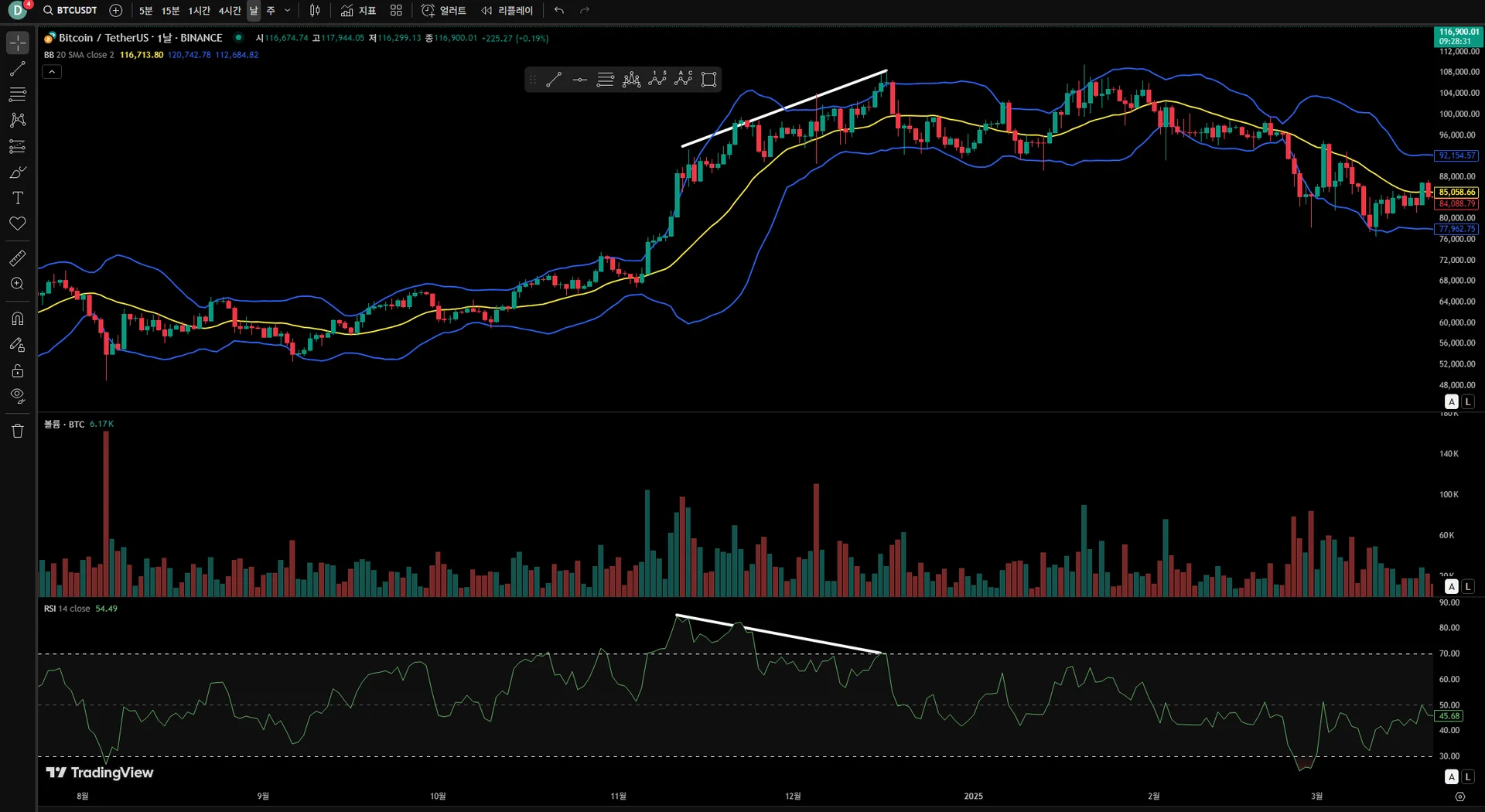Open the indicator templates grid icon
Image resolution: width=1485 pixels, height=812 pixels.
(396, 10)
